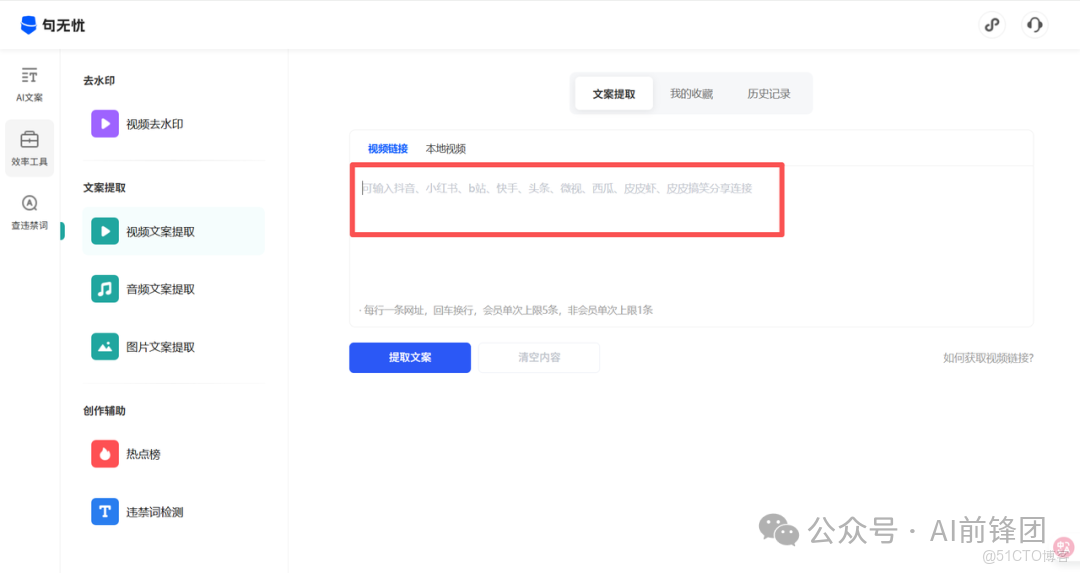Screen dimensions: 1080x573
Task: Open the headset support icon
Action: [x=1035, y=25]
